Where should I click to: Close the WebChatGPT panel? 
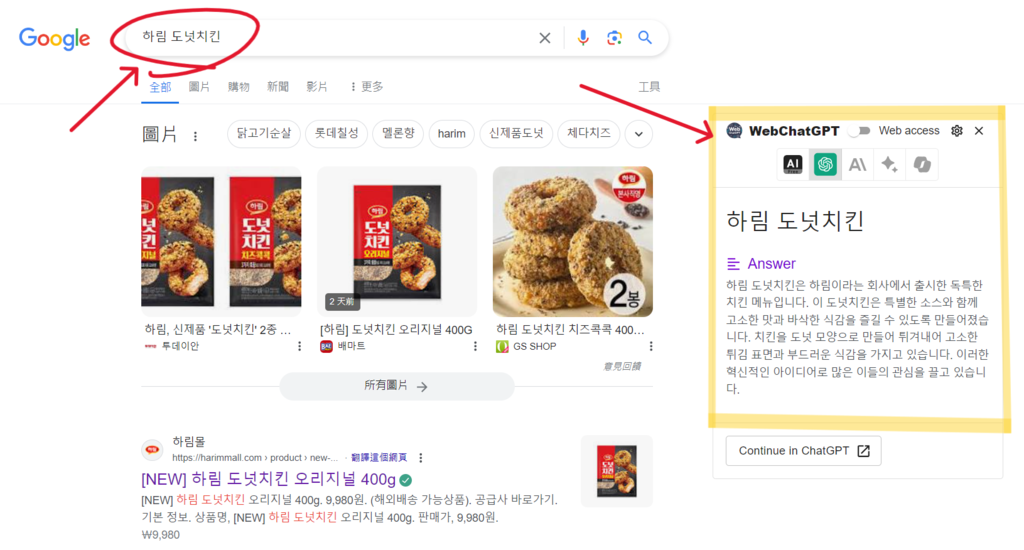(979, 131)
